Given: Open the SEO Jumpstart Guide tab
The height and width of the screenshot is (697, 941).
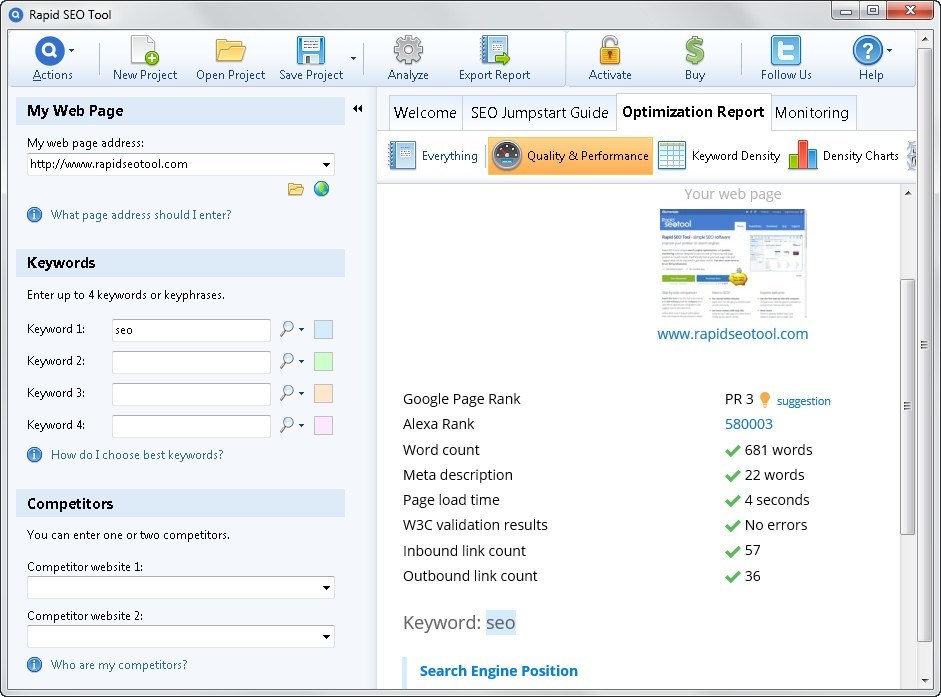Looking at the screenshot, I should pos(539,113).
